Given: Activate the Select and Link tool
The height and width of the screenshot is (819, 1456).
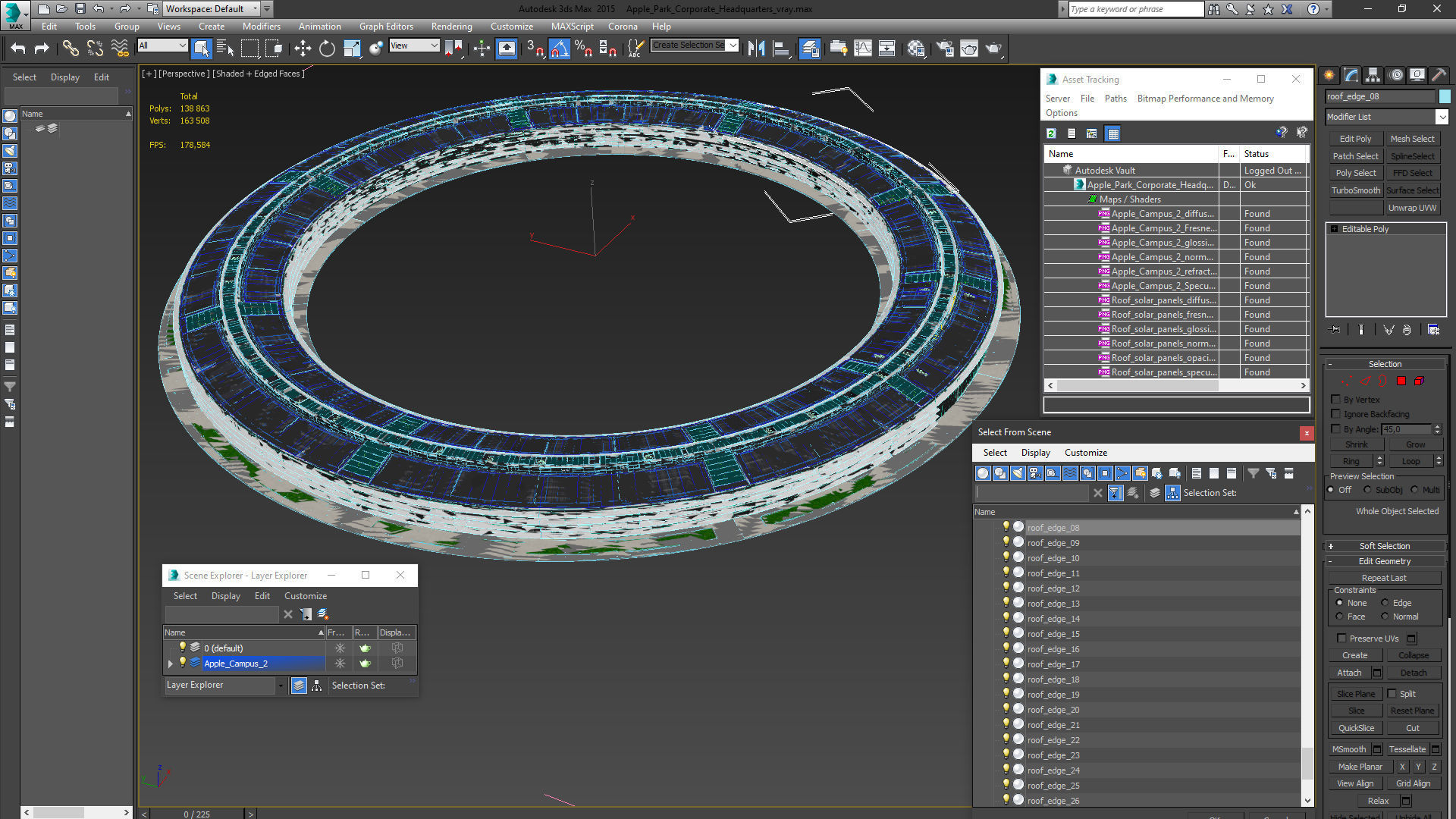Looking at the screenshot, I should [71, 49].
